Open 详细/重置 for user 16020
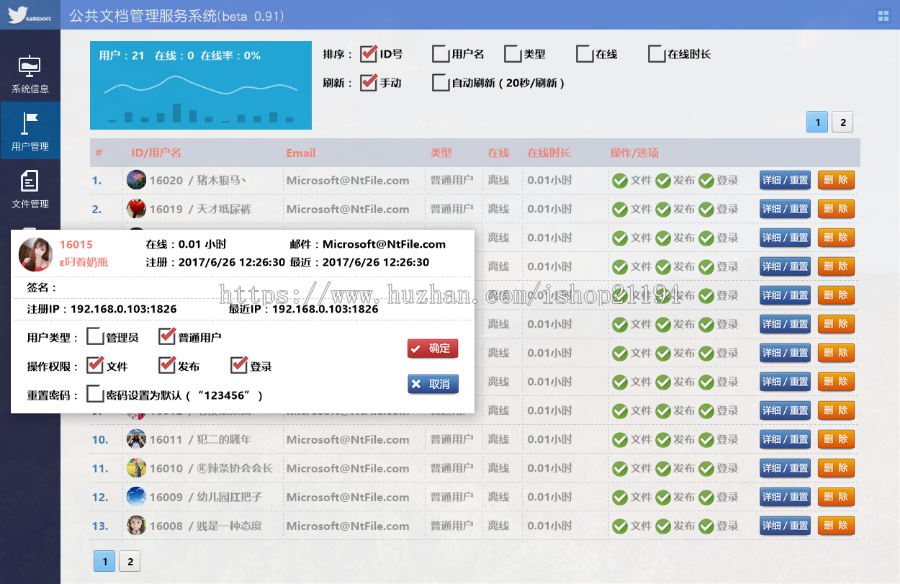The image size is (900, 584). (x=785, y=180)
